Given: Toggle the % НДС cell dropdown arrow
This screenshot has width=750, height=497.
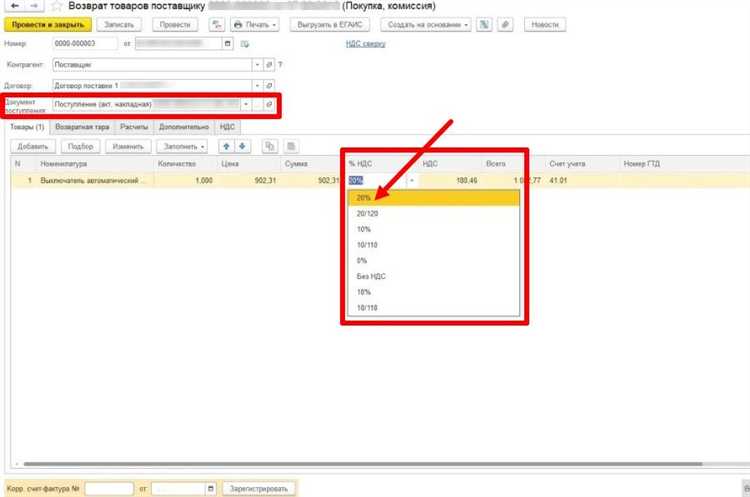Looking at the screenshot, I should (412, 181).
